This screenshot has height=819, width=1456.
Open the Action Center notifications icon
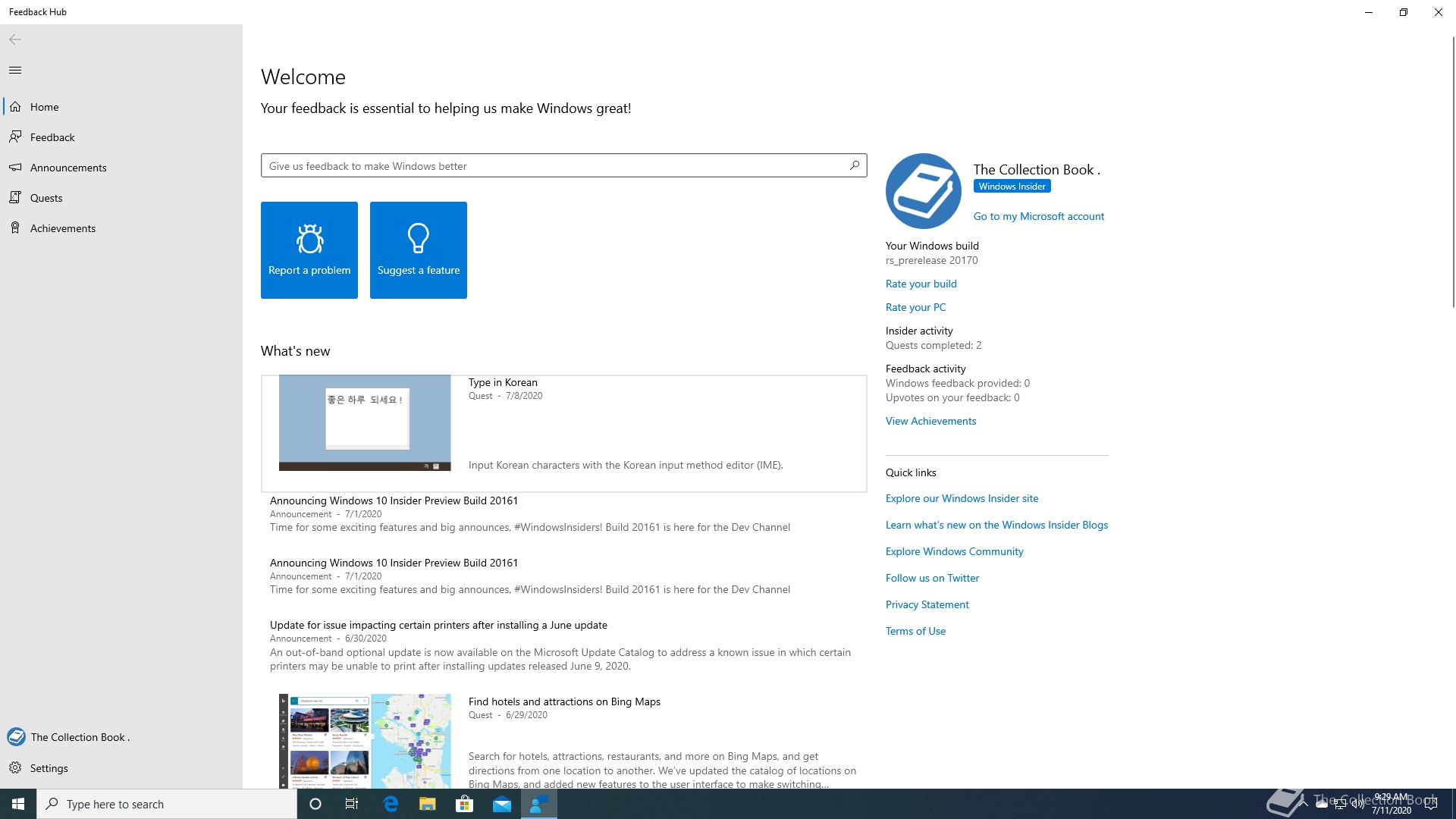pyautogui.click(x=1431, y=804)
